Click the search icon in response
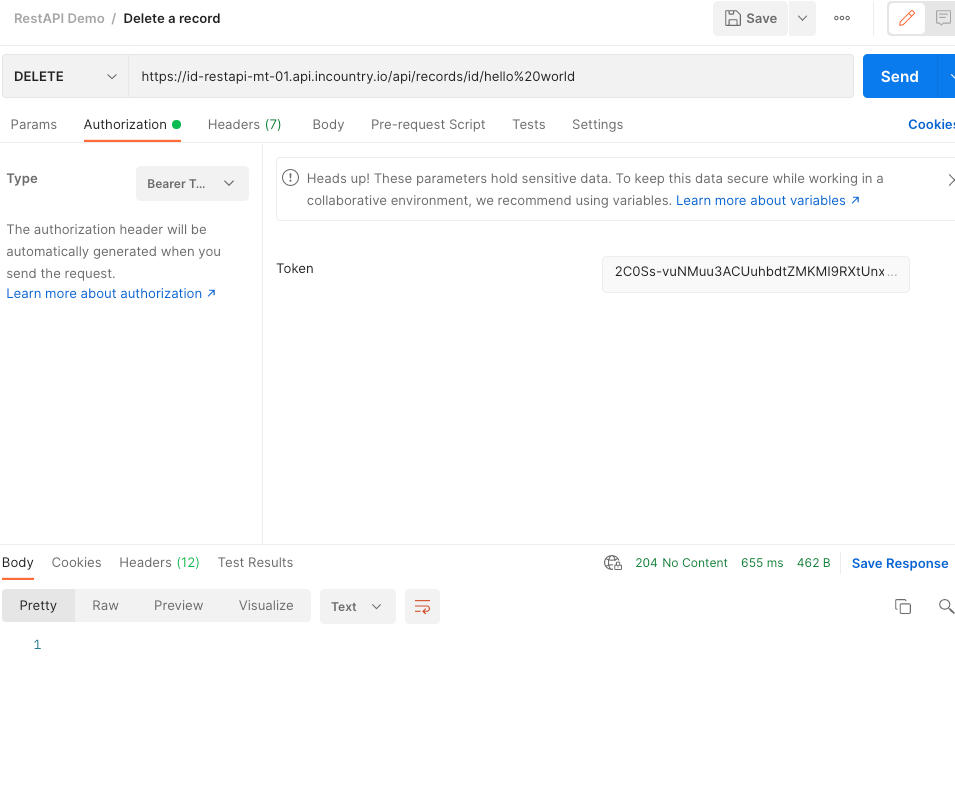Image resolution: width=955 pixels, height=806 pixels. pos(945,606)
